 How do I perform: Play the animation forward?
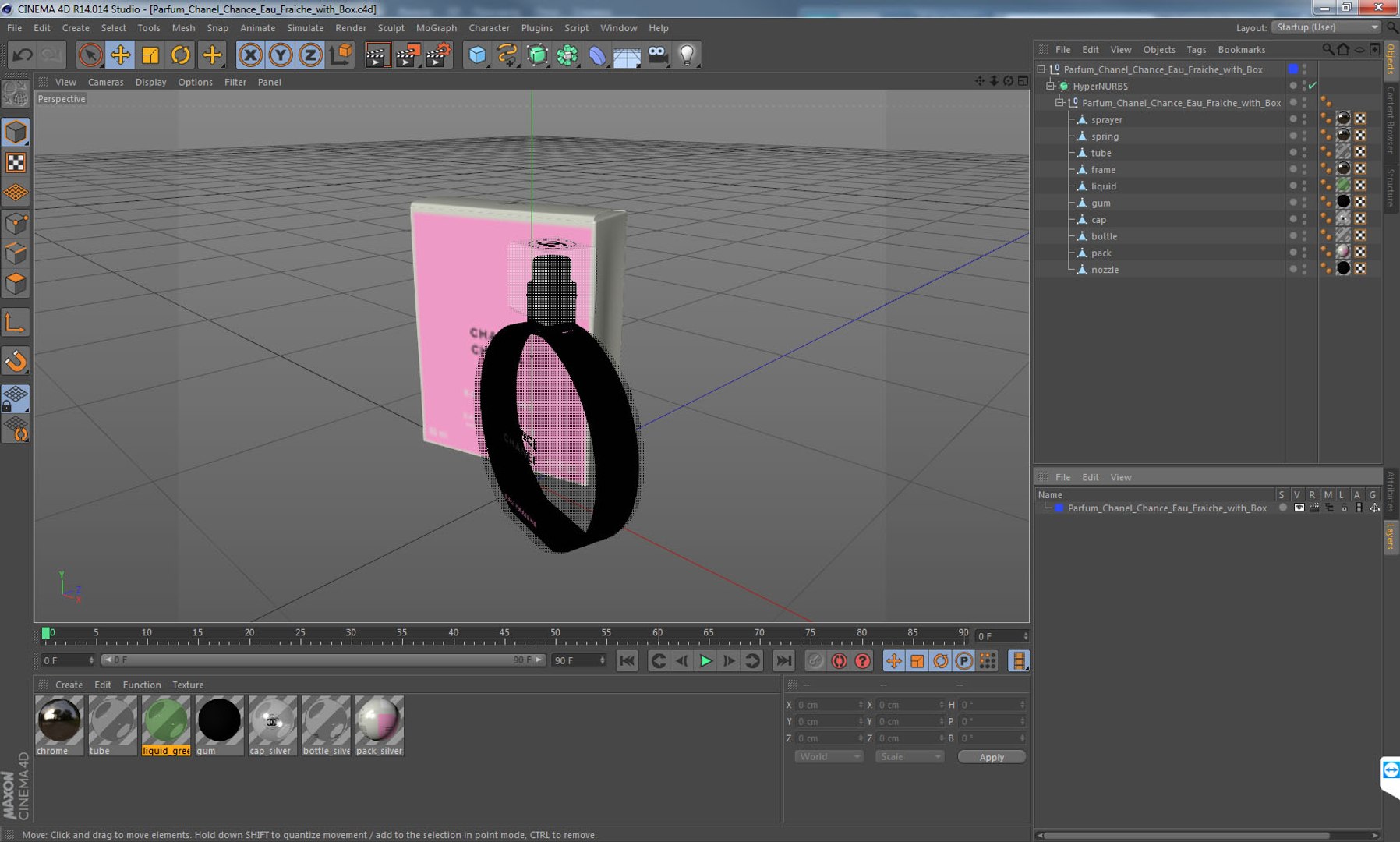[x=705, y=661]
